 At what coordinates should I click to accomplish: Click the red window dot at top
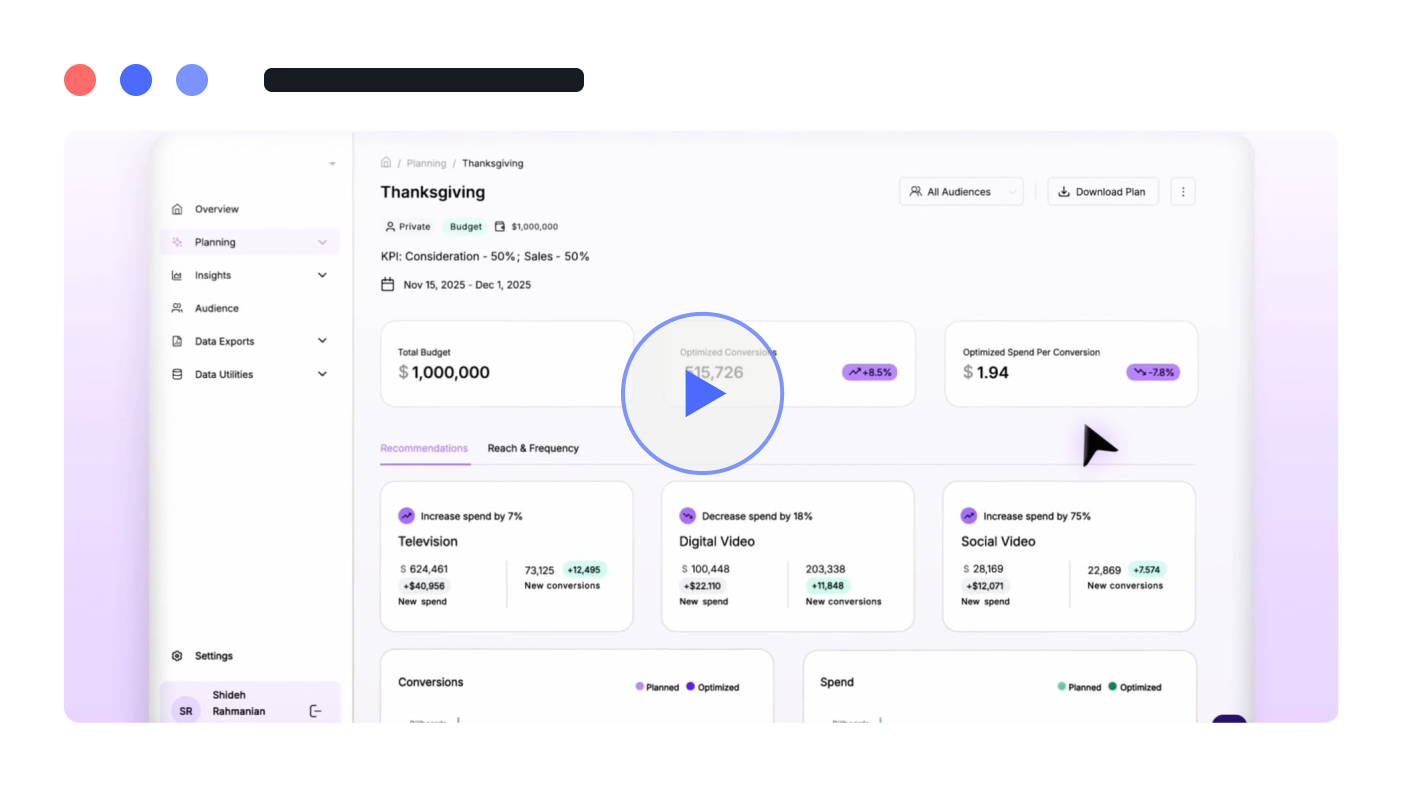tap(80, 80)
